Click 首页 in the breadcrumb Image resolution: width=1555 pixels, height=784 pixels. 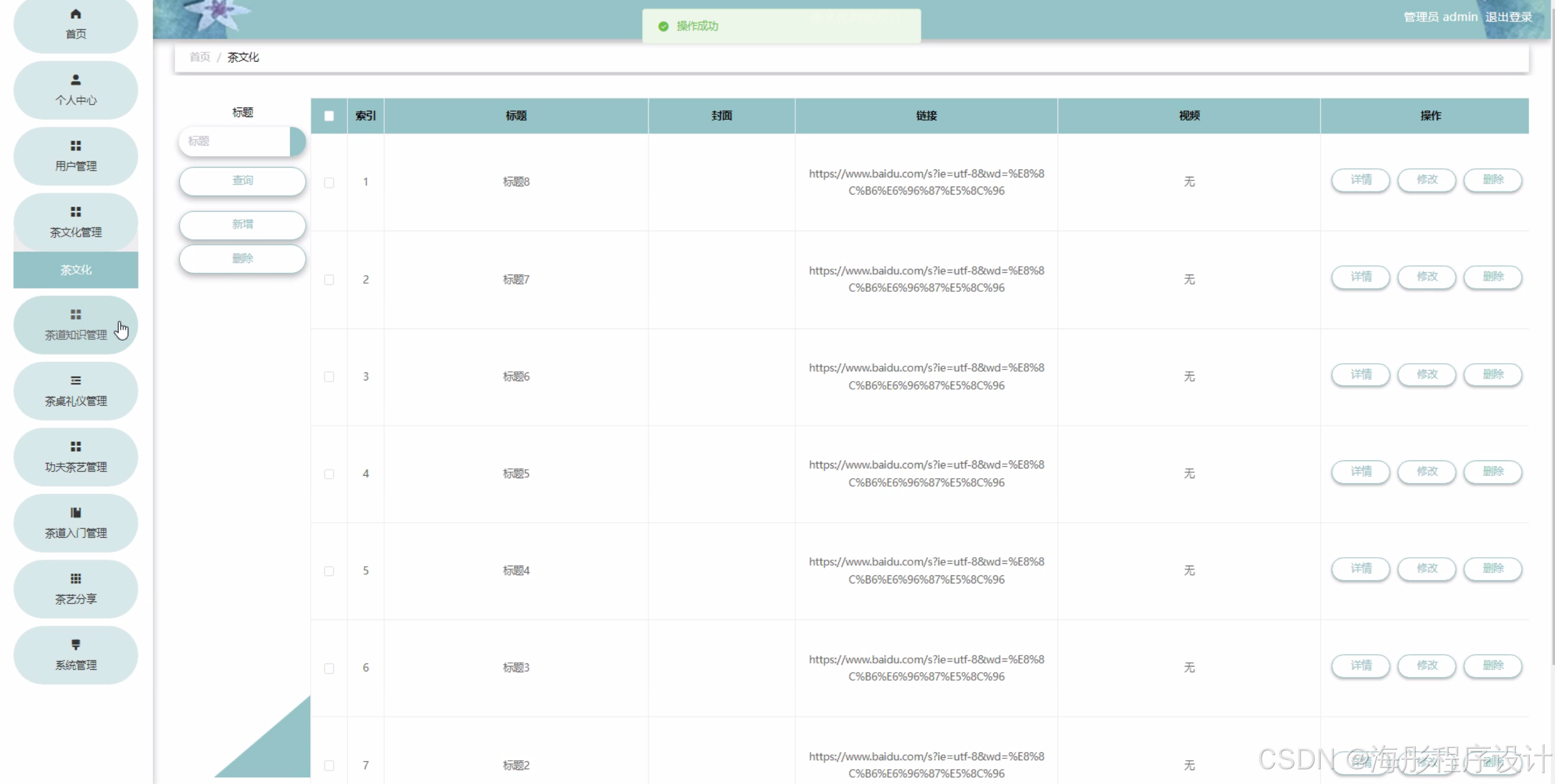pos(199,57)
